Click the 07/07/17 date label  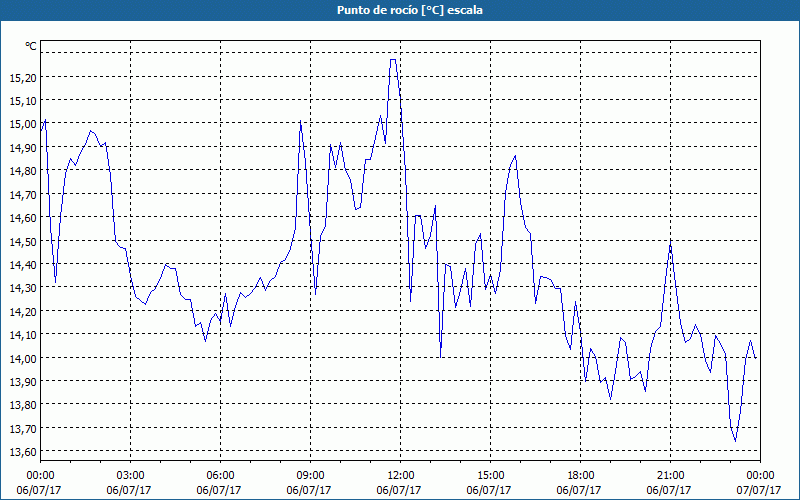click(759, 490)
